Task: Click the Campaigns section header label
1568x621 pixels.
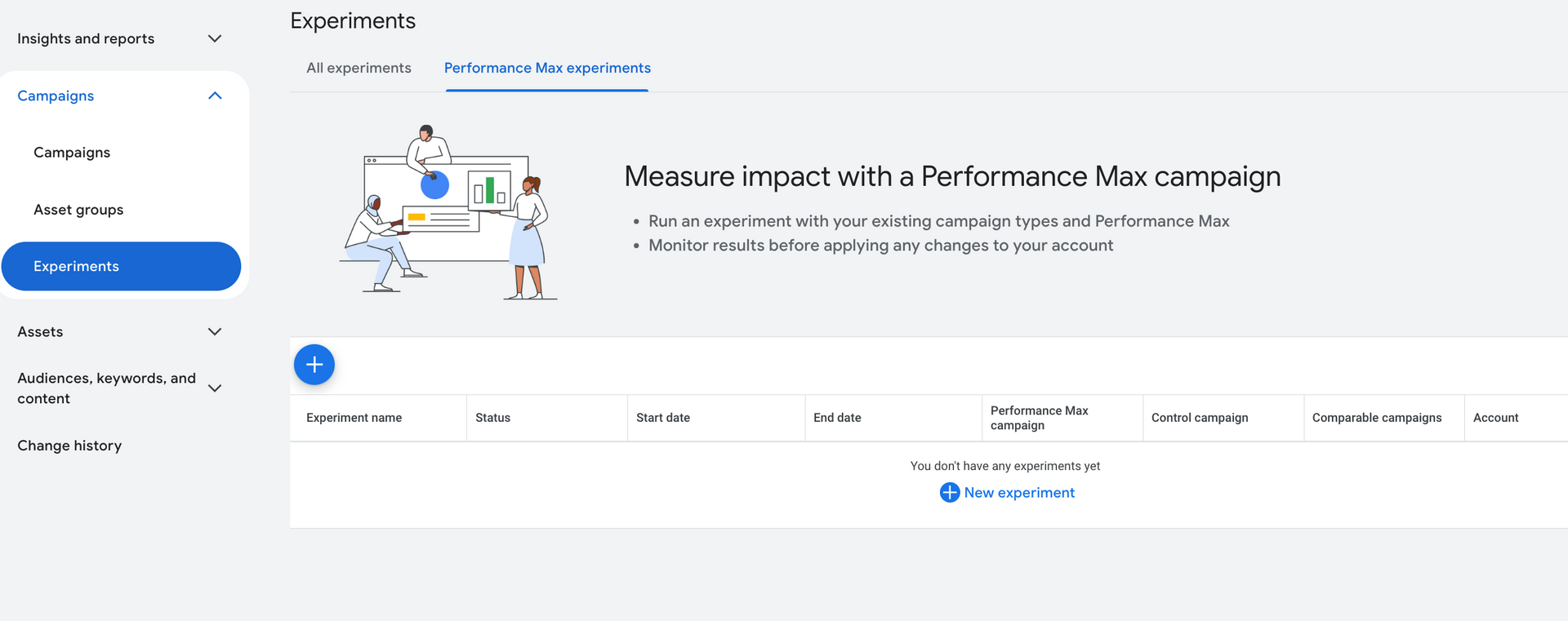Action: pos(56,95)
